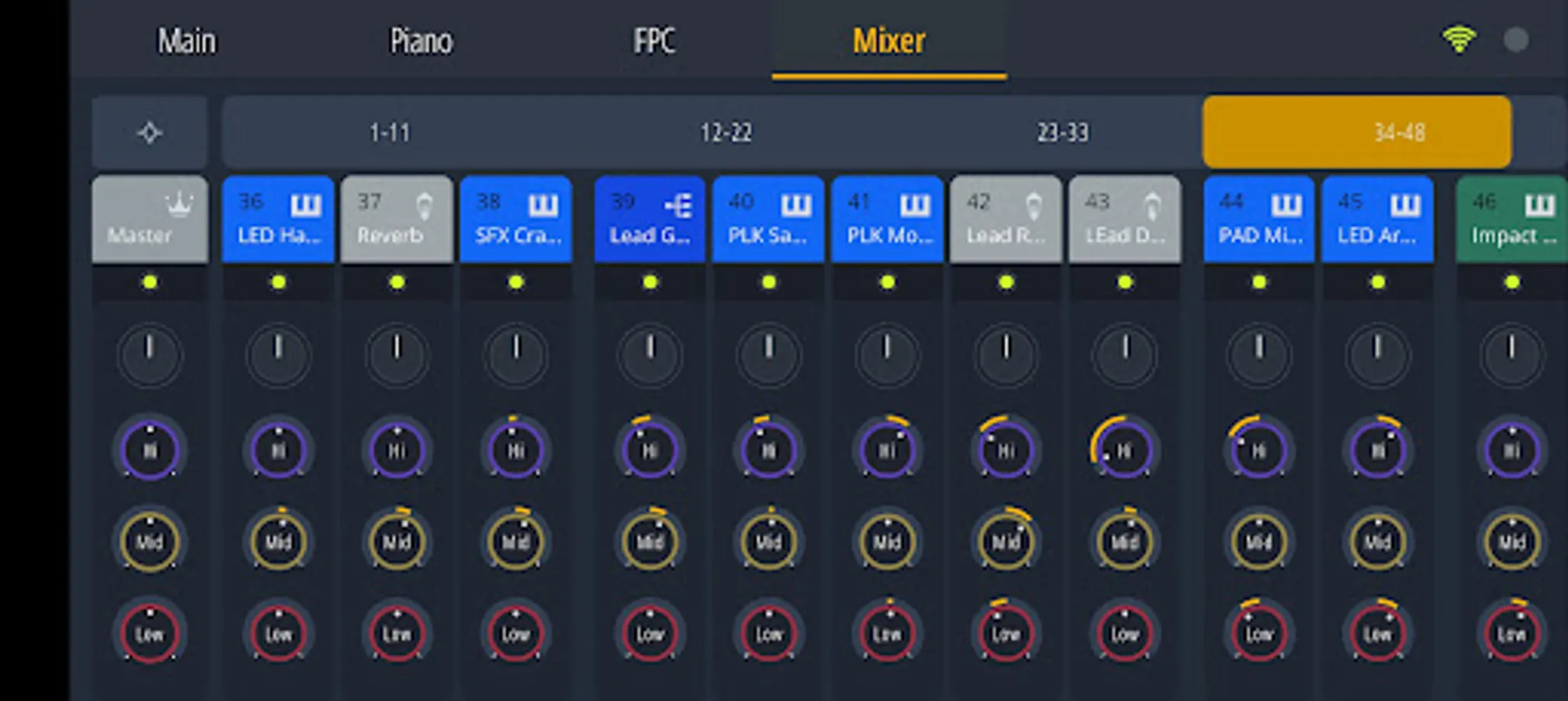Click the microphone icon on track 42 Lead
The height and width of the screenshot is (701, 1568).
[x=1033, y=206]
